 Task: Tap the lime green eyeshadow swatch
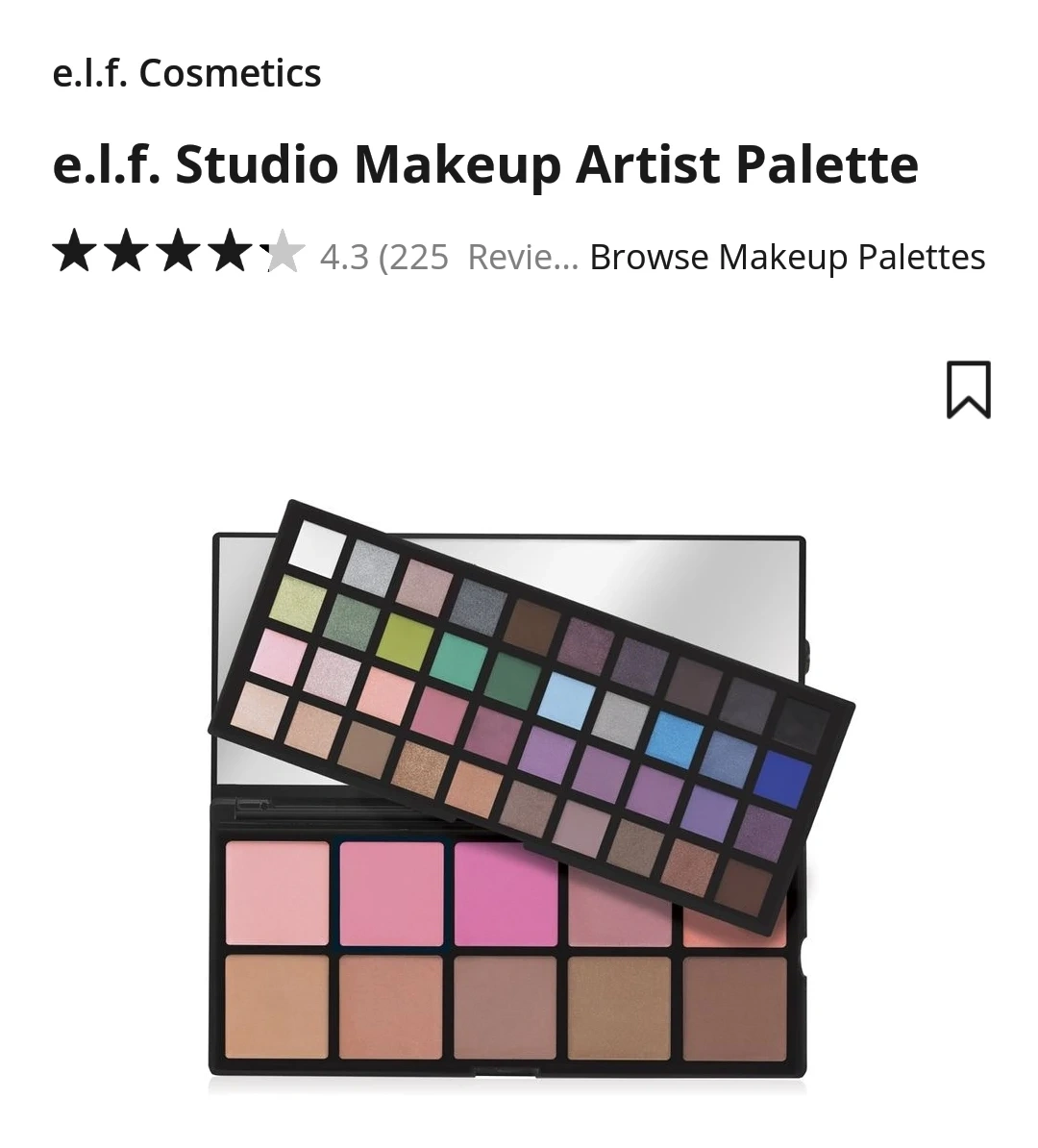[x=404, y=641]
